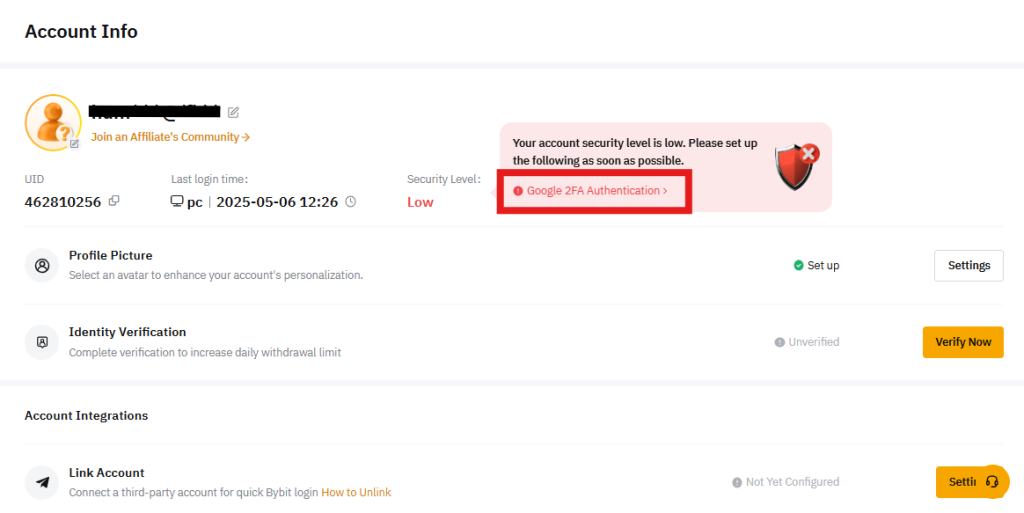
Task: Open Join an Affiliate's Community link
Action: (170, 137)
